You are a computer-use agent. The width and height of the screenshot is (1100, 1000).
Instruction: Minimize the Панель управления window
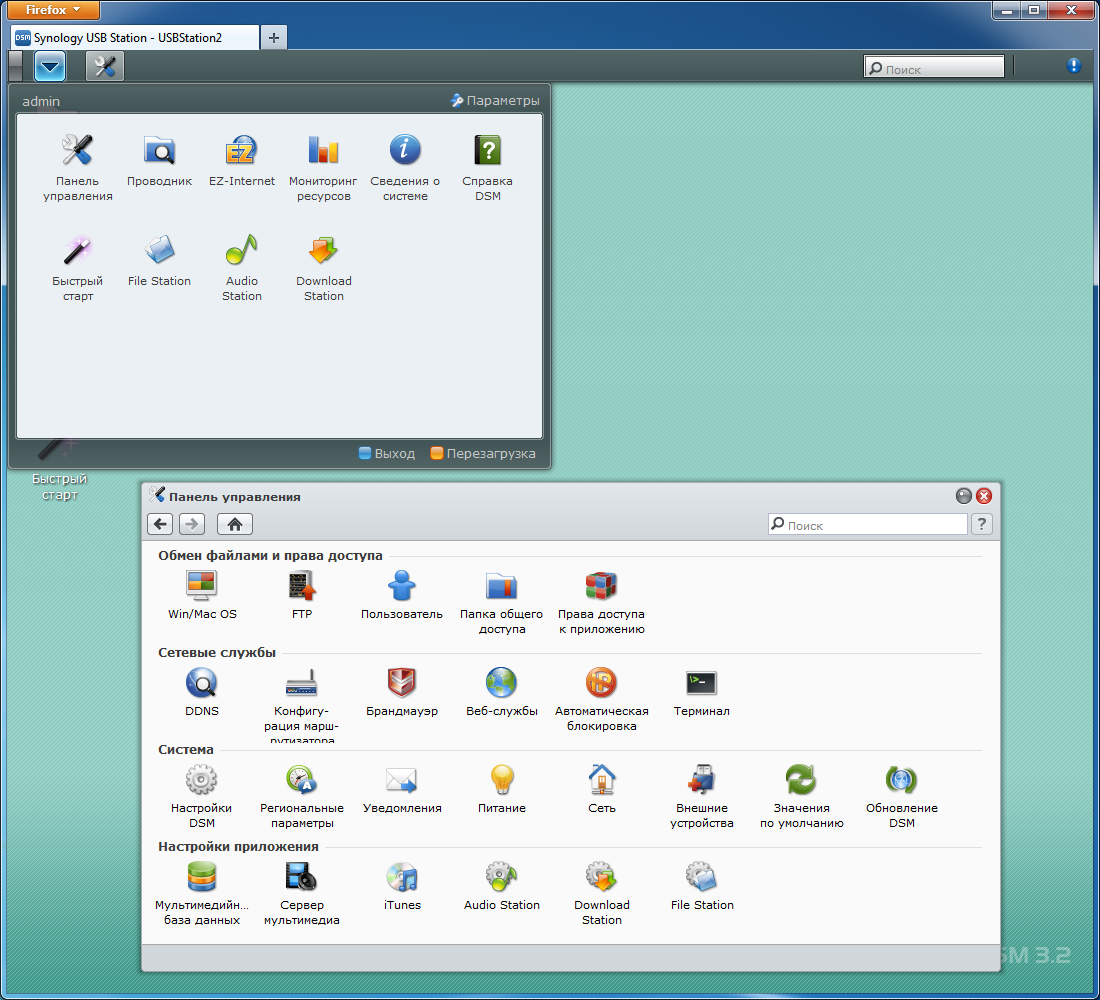(x=964, y=496)
